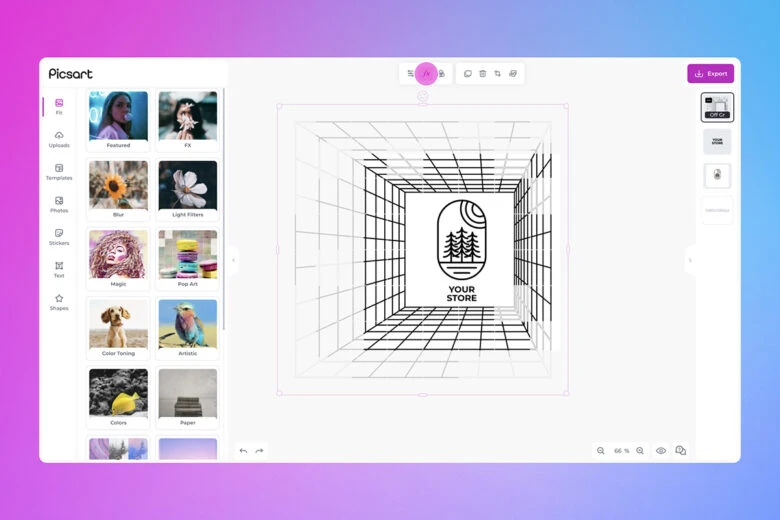Toggle the preview eye icon
The width and height of the screenshot is (780, 520).
[661, 451]
